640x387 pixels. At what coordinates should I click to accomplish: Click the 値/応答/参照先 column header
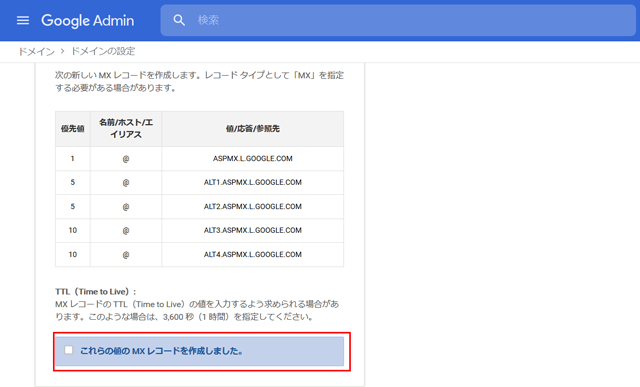253,129
